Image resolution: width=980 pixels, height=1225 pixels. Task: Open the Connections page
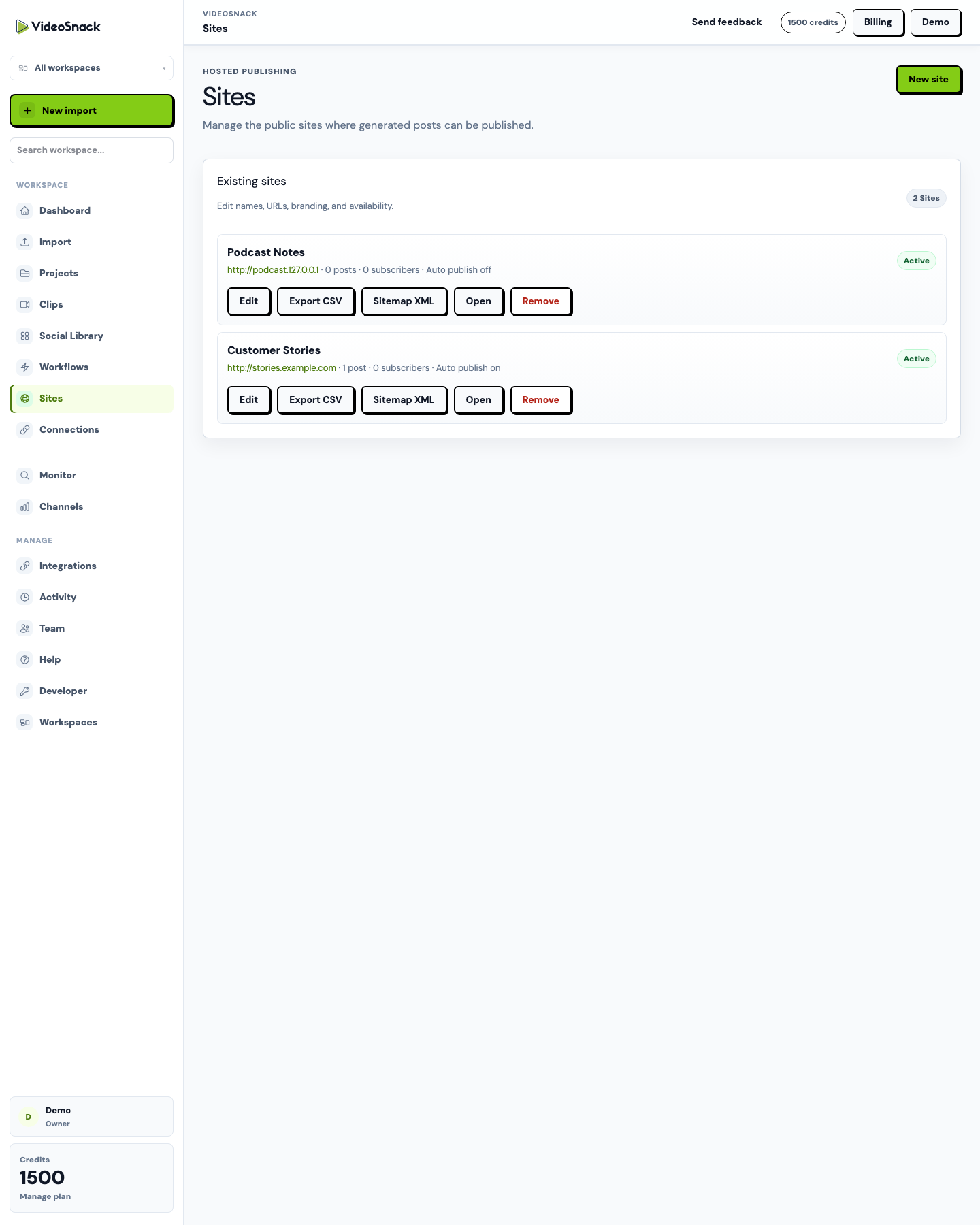(91, 429)
